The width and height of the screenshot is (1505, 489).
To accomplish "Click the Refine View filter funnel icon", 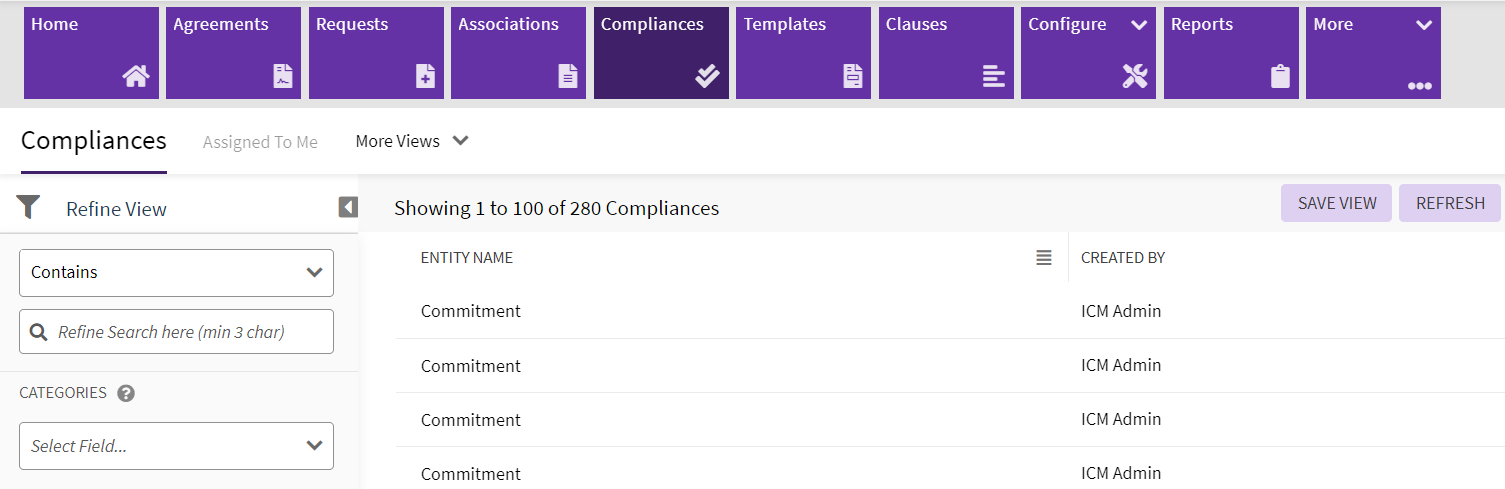I will click(x=28, y=208).
